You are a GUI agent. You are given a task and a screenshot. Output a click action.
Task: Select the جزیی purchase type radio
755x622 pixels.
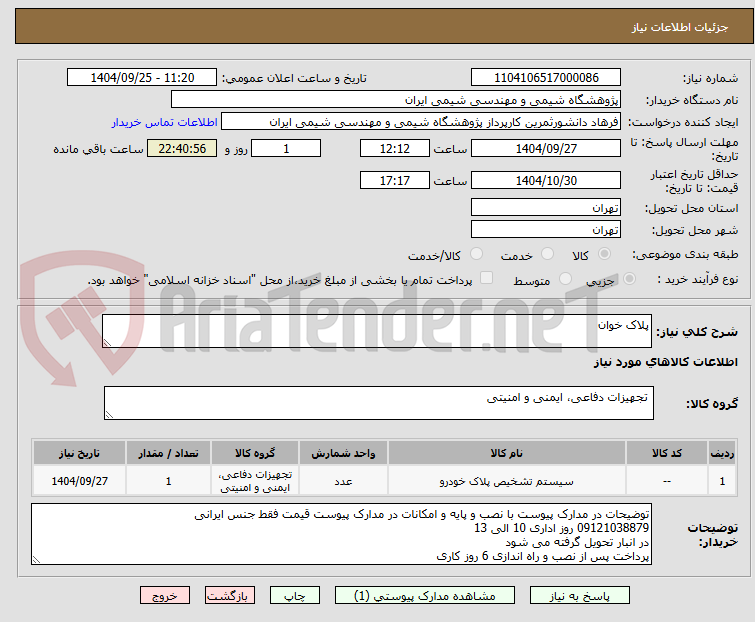click(629, 279)
